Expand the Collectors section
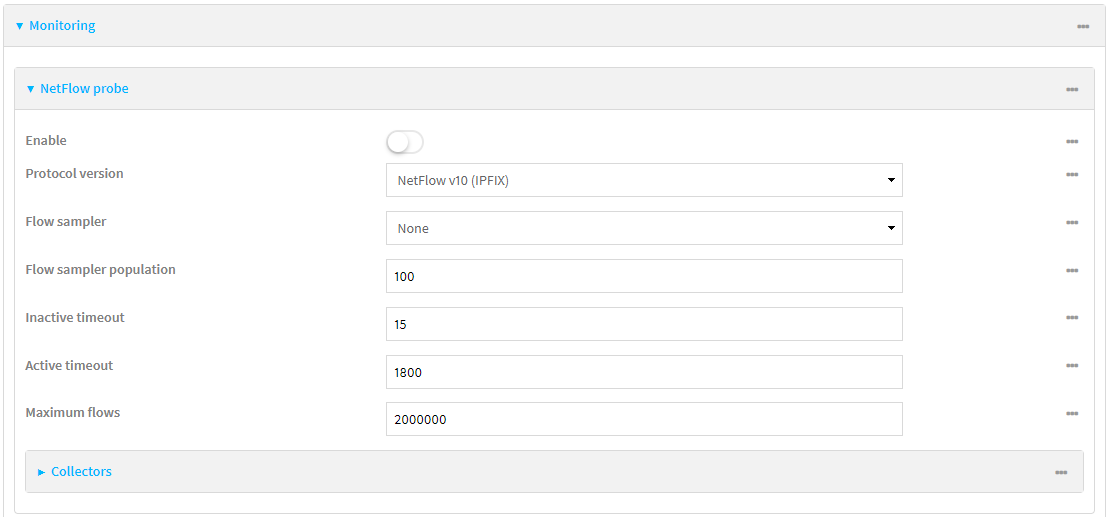The image size is (1109, 517). 80,471
